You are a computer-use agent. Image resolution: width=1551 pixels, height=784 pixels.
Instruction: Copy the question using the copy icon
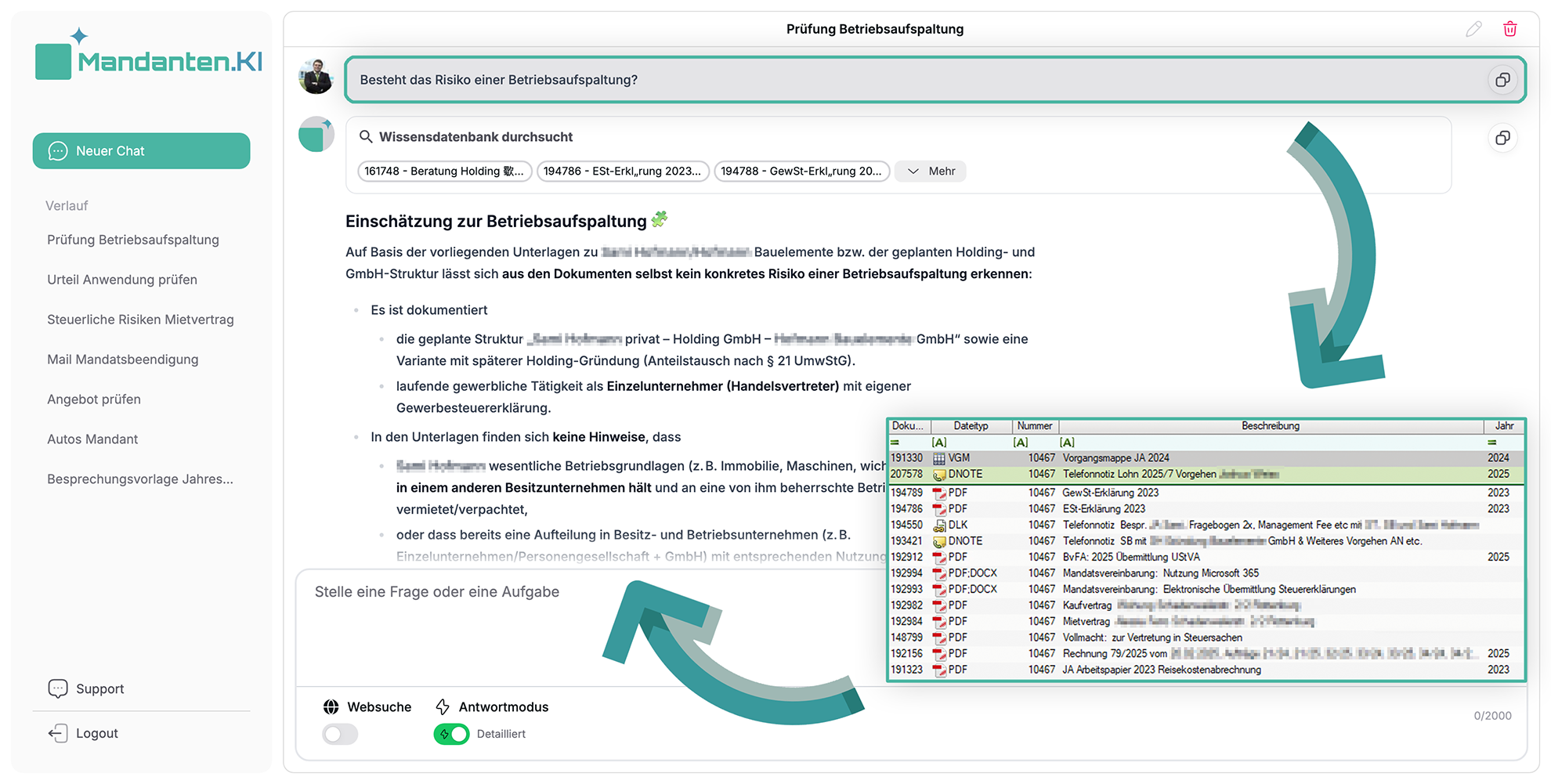click(1502, 79)
